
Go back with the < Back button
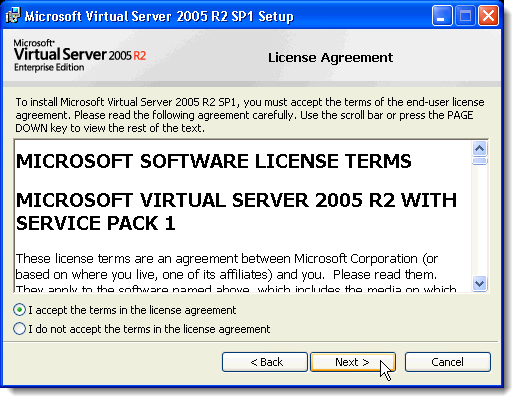[265, 362]
